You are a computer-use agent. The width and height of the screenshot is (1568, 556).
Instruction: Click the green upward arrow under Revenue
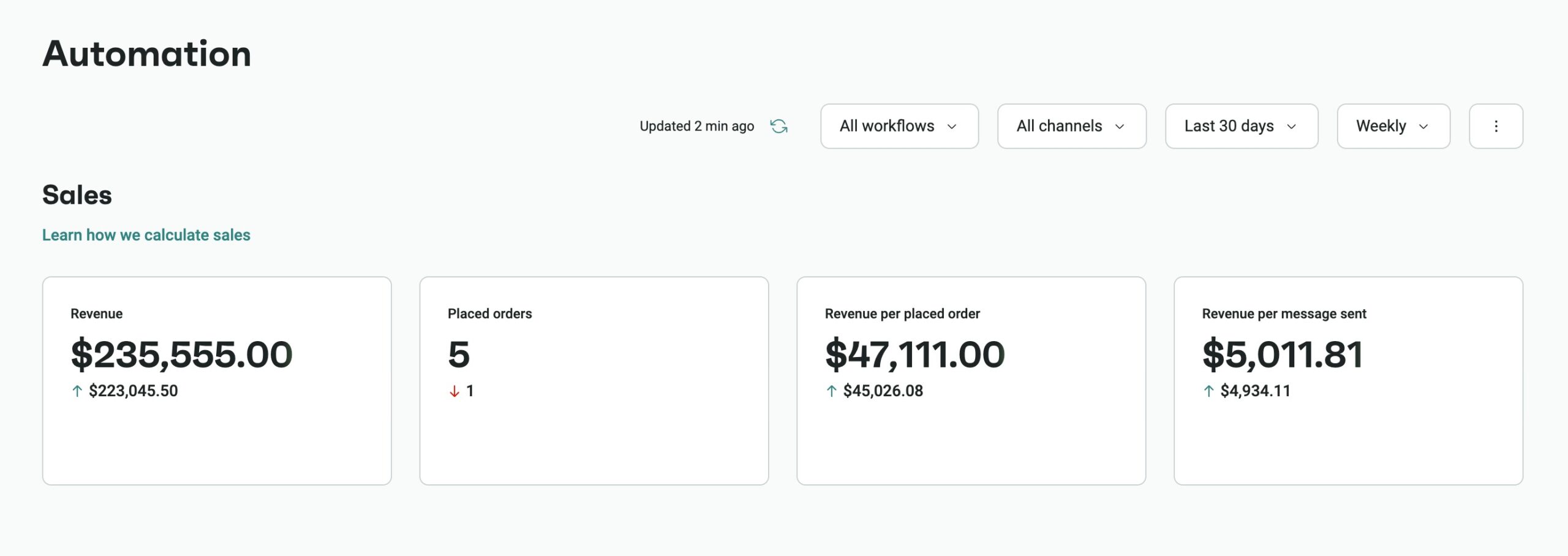pyautogui.click(x=76, y=390)
